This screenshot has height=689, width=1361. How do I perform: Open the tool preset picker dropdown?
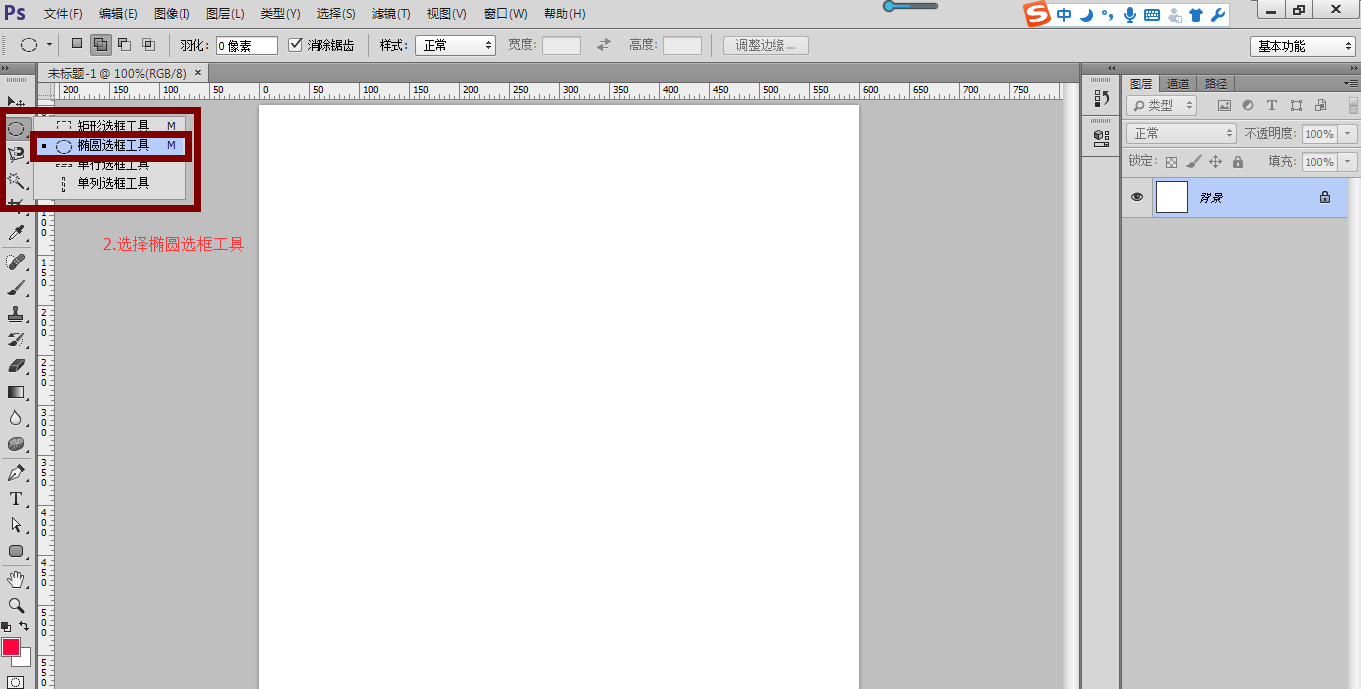click(49, 45)
